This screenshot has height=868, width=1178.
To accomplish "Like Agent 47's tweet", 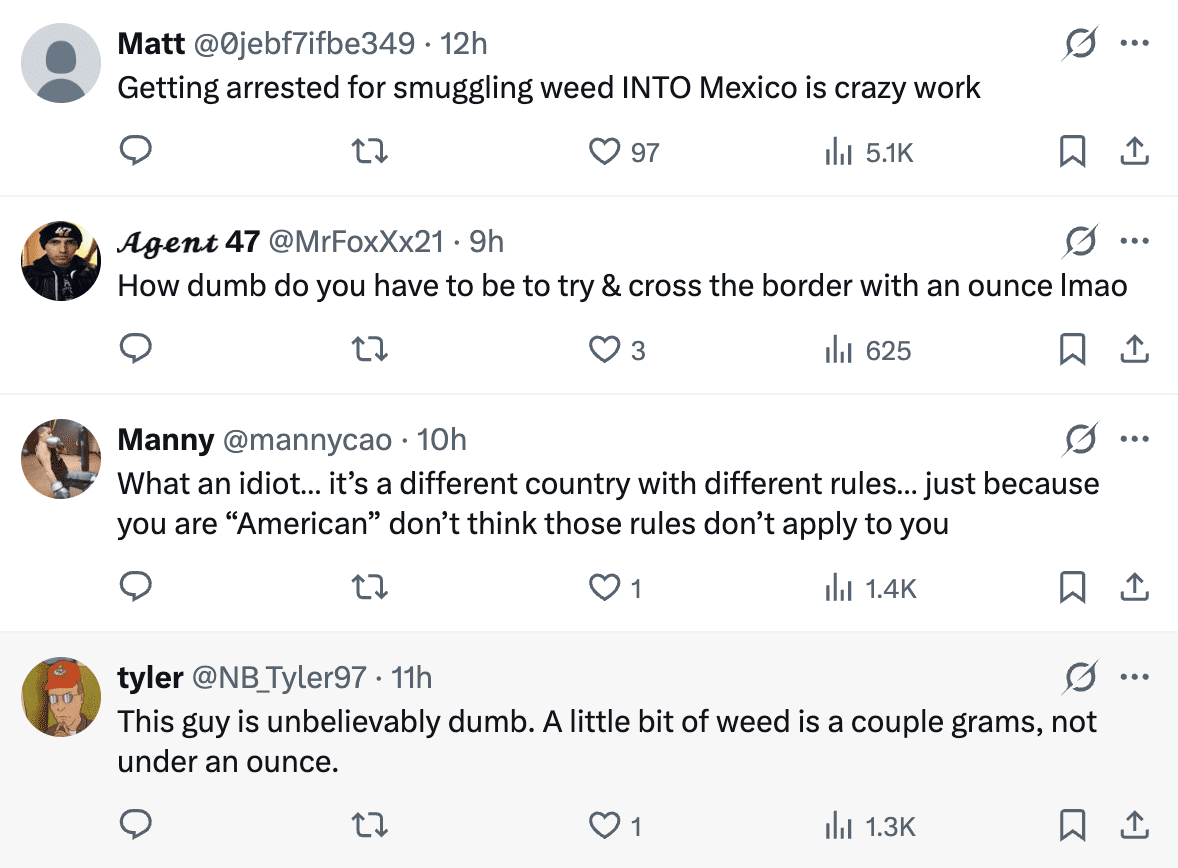I will pos(603,350).
